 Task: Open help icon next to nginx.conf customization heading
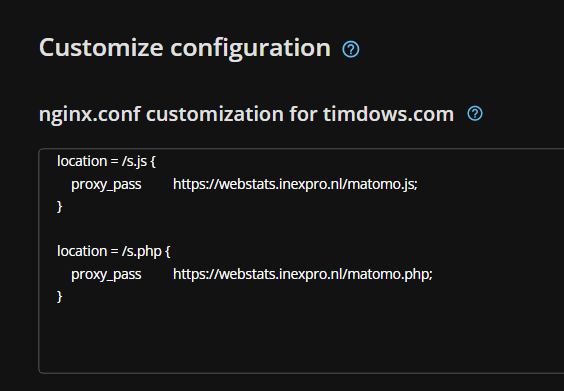475,114
